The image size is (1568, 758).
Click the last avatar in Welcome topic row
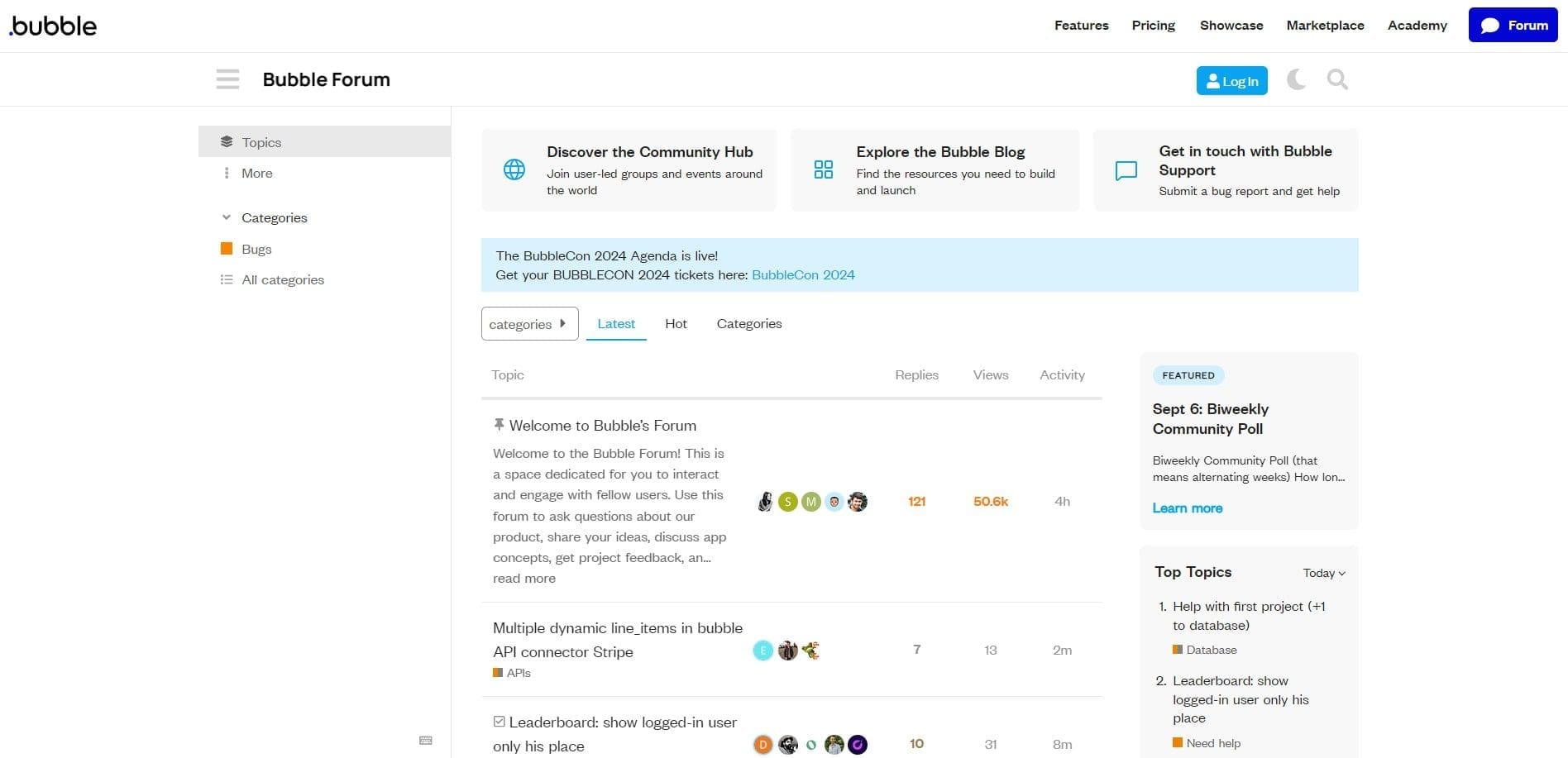(x=858, y=502)
